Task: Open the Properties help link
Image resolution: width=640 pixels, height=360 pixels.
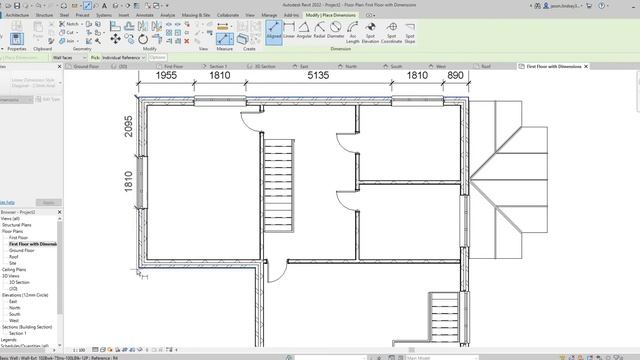Action: click(7, 202)
